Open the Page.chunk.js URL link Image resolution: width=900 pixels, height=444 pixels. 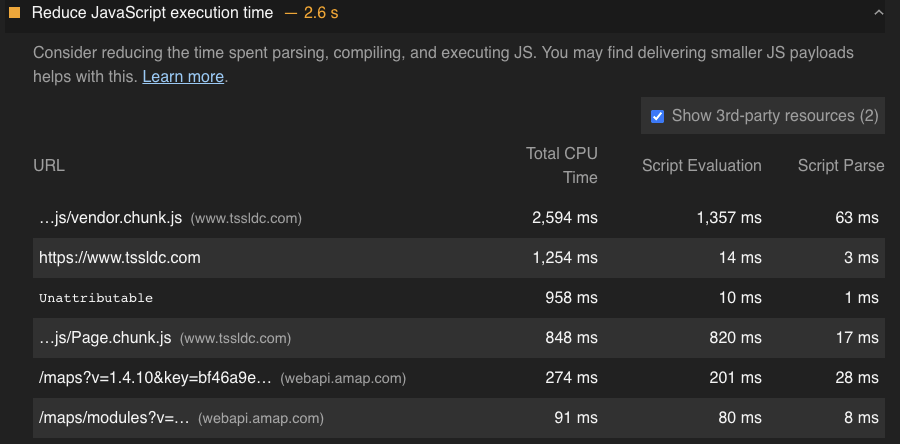(105, 338)
